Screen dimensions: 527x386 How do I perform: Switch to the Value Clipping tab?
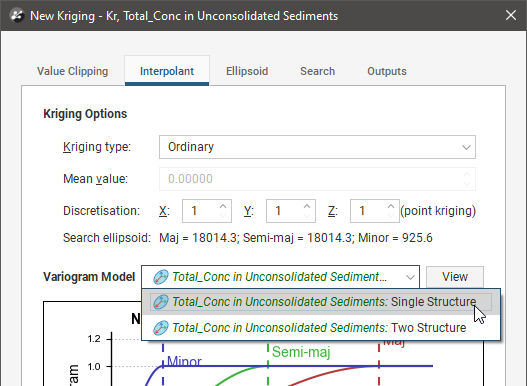pyautogui.click(x=73, y=71)
